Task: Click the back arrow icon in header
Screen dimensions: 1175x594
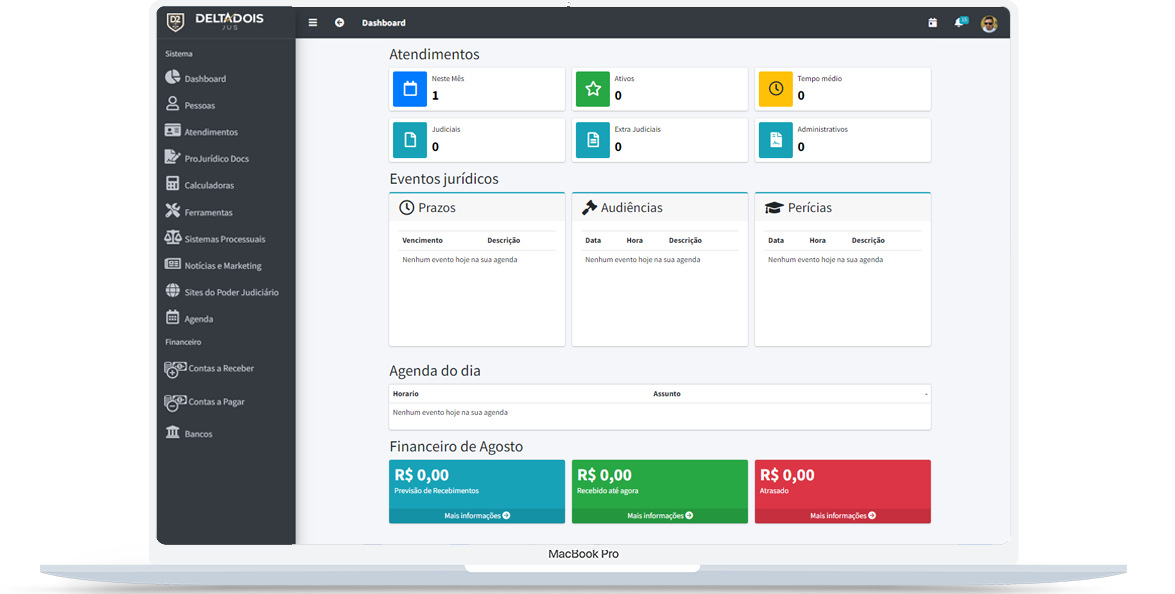Action: click(x=339, y=23)
